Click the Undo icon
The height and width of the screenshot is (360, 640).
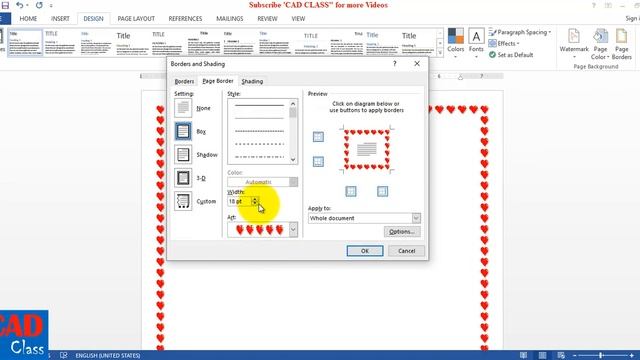pyautogui.click(x=20, y=5)
